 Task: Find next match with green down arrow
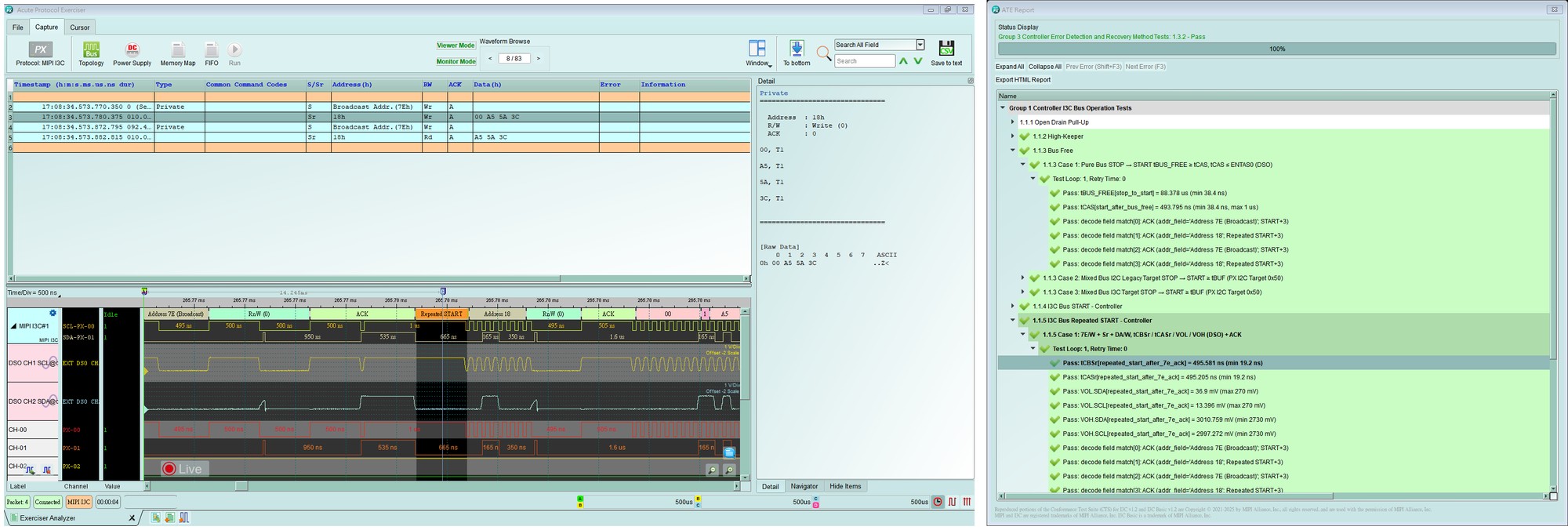pos(918,61)
